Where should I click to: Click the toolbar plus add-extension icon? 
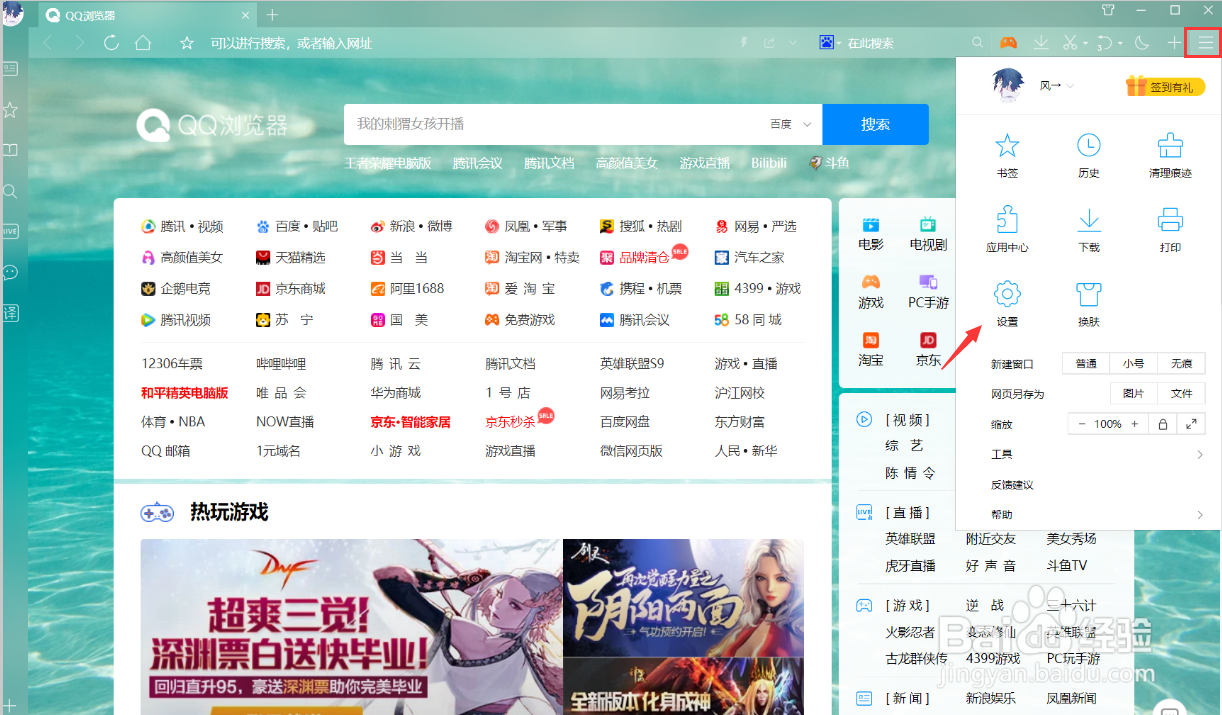[x=1174, y=43]
